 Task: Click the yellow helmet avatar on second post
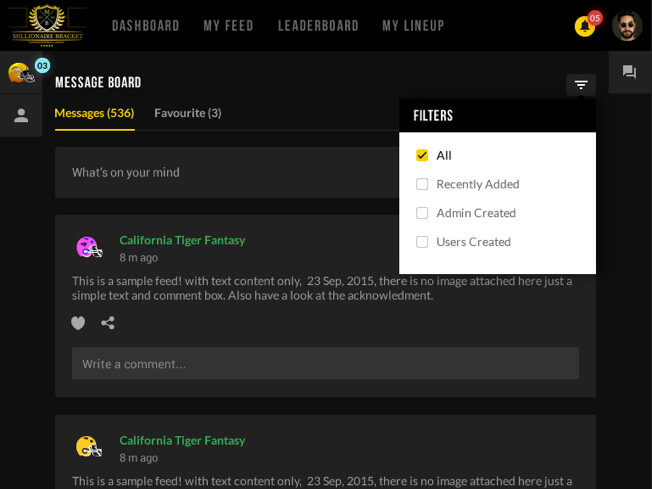[89, 447]
